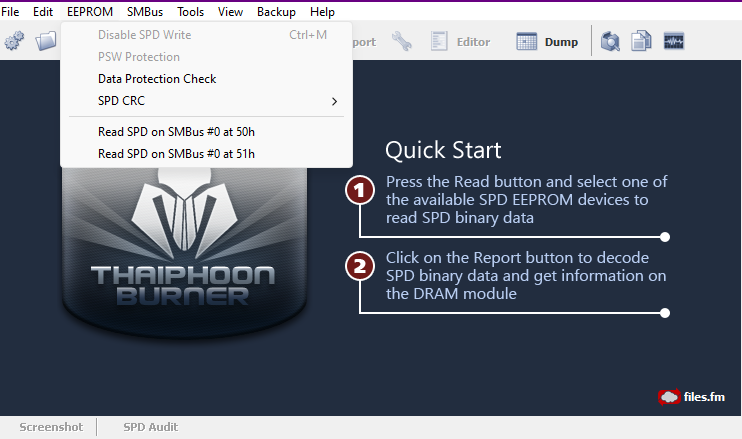This screenshot has width=742, height=439.
Task: Click the Editor toolbar label
Action: [473, 42]
